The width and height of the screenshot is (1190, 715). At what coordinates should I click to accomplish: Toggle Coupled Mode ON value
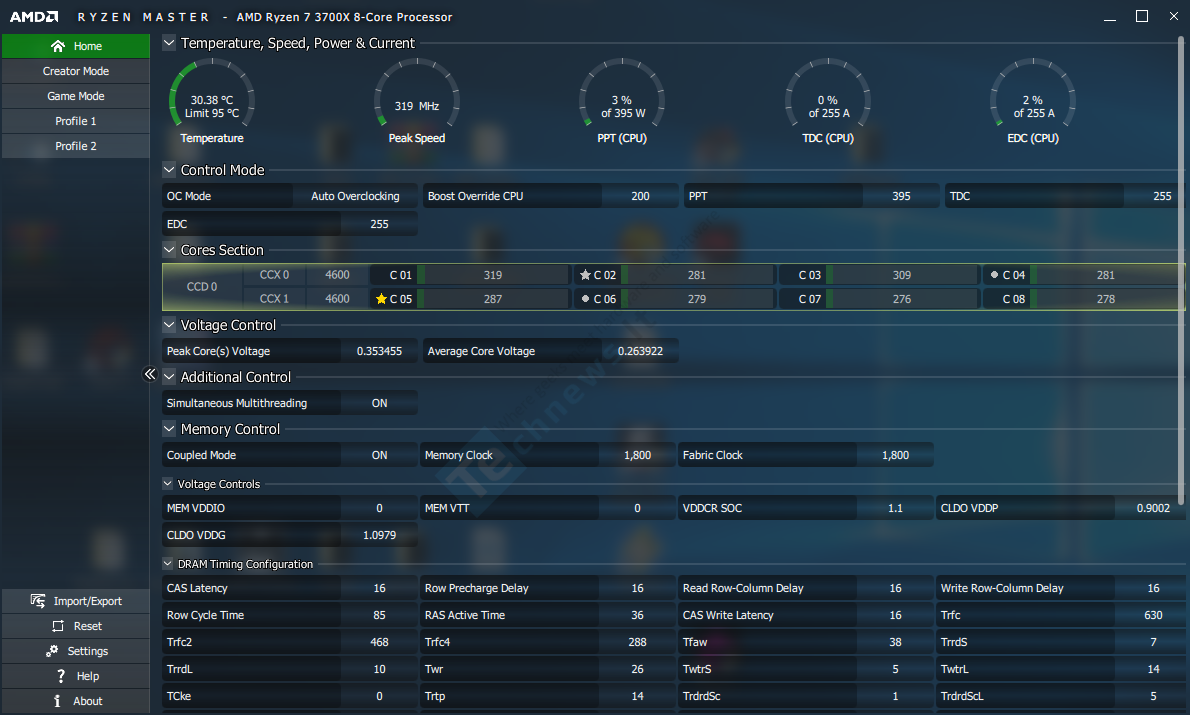pyautogui.click(x=379, y=455)
